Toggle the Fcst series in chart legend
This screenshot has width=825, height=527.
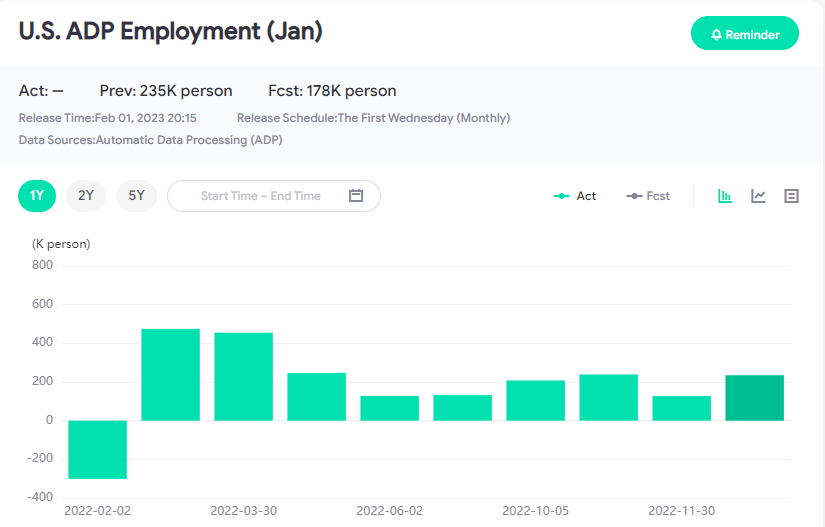(x=648, y=196)
